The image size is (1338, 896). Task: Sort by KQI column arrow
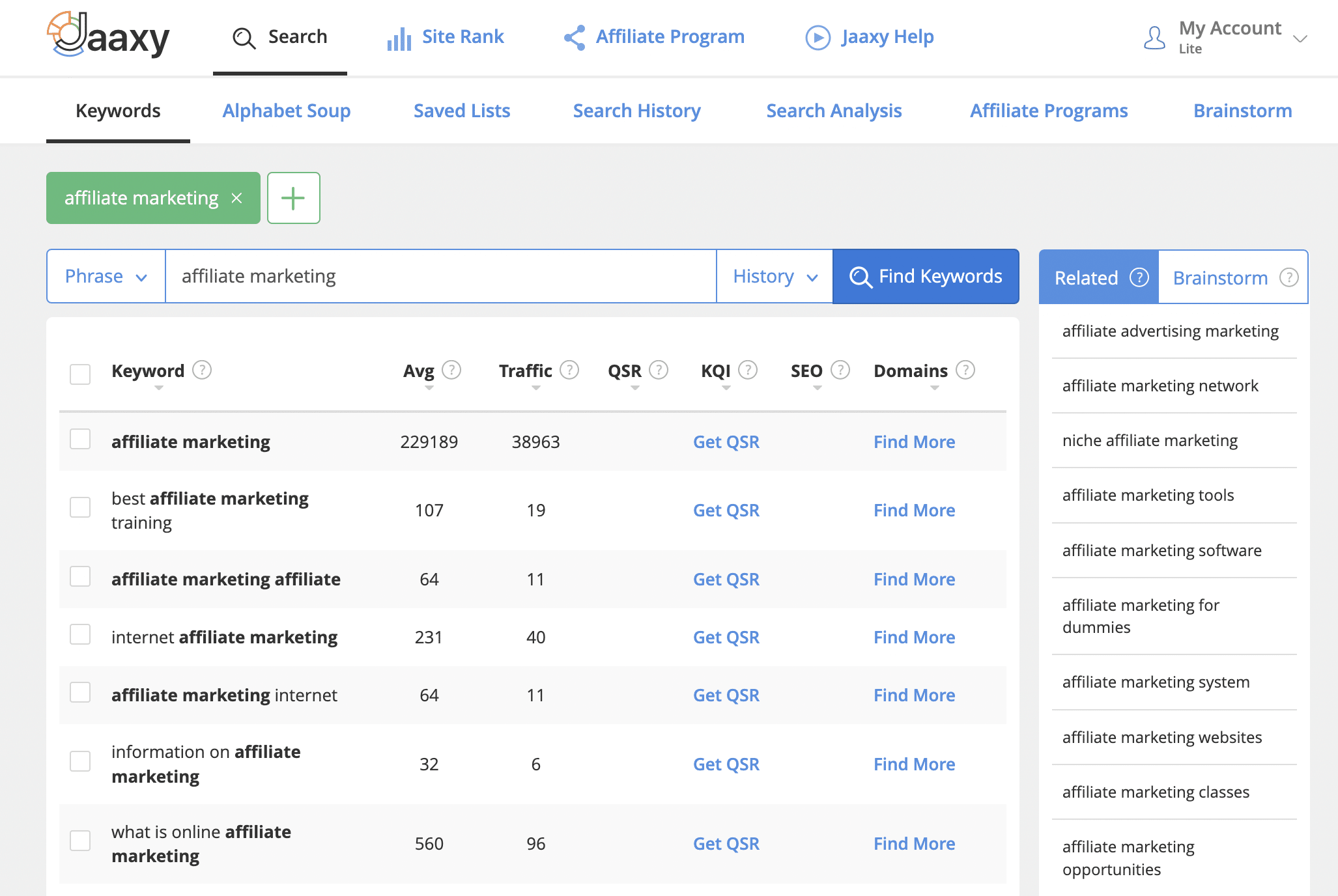pyautogui.click(x=726, y=388)
